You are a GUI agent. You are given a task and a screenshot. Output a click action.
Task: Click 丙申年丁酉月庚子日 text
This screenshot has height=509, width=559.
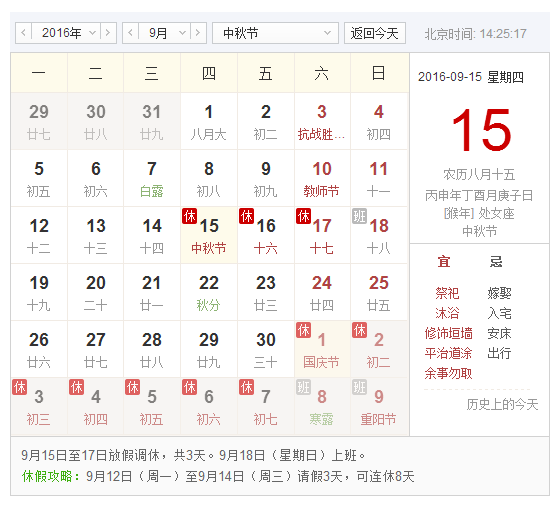point(479,195)
